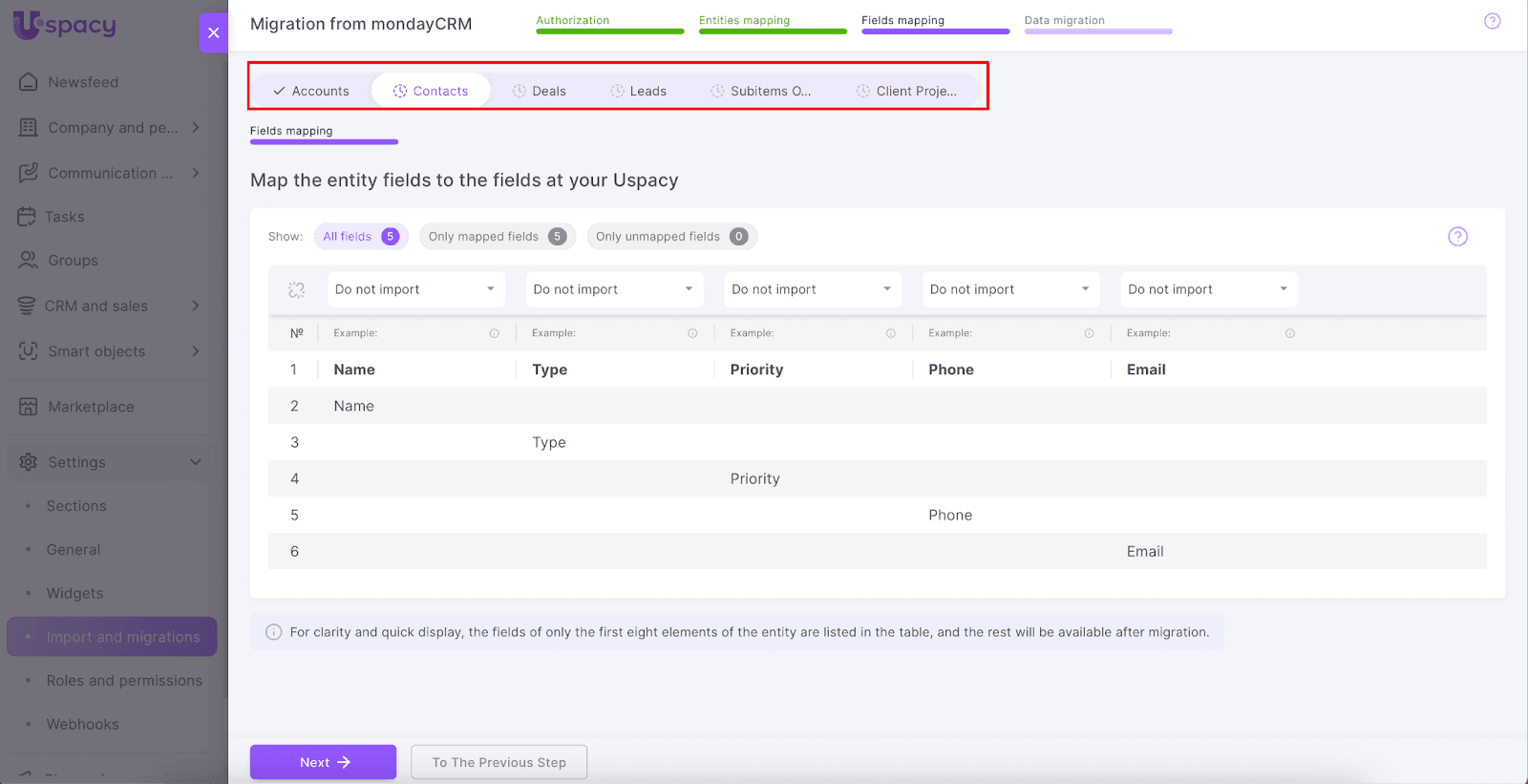The image size is (1528, 784).
Task: Open the mapping dropdown above Name column
Action: coord(415,289)
